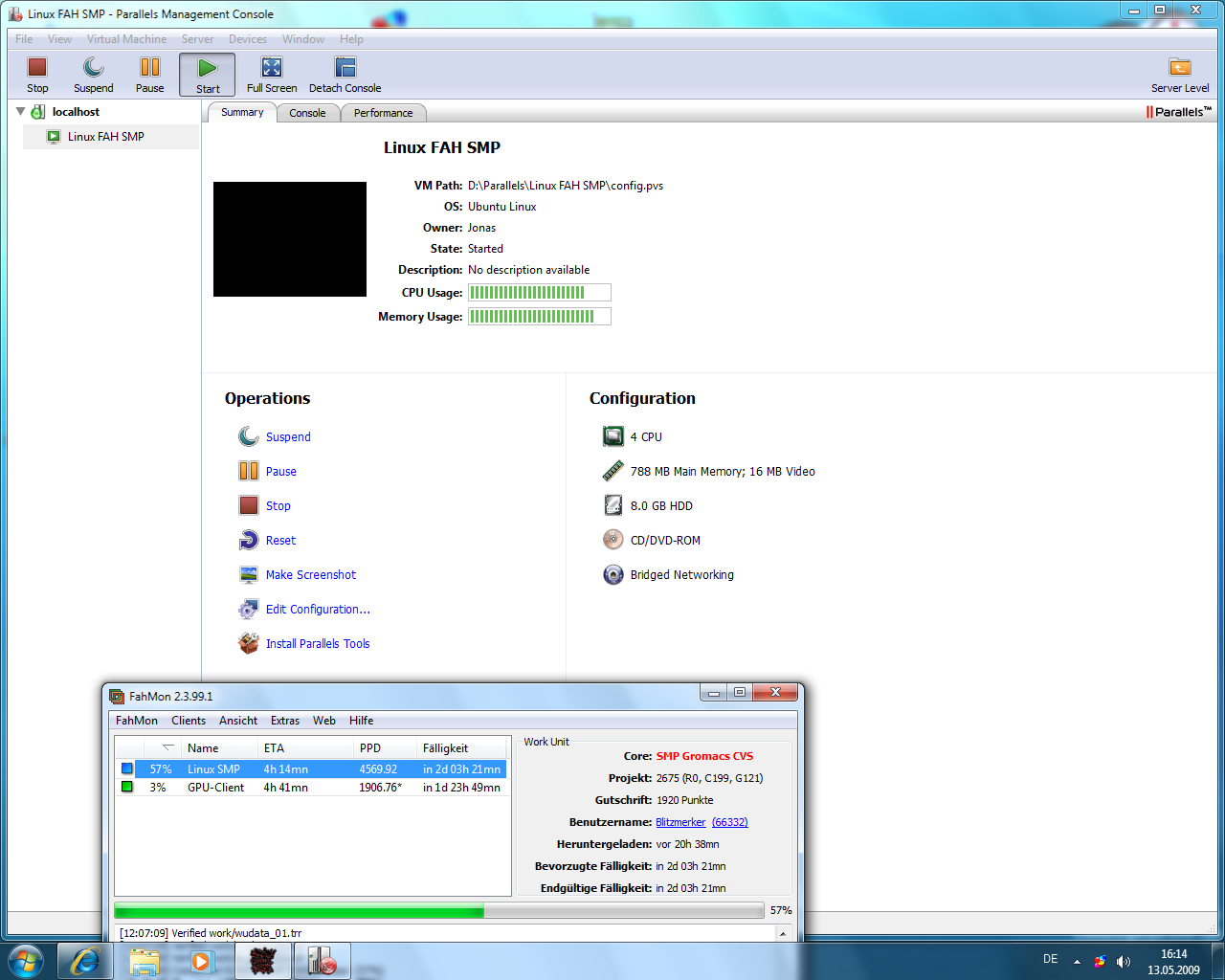Click the Reset link
Viewport: 1225px width, 980px height.
280,540
